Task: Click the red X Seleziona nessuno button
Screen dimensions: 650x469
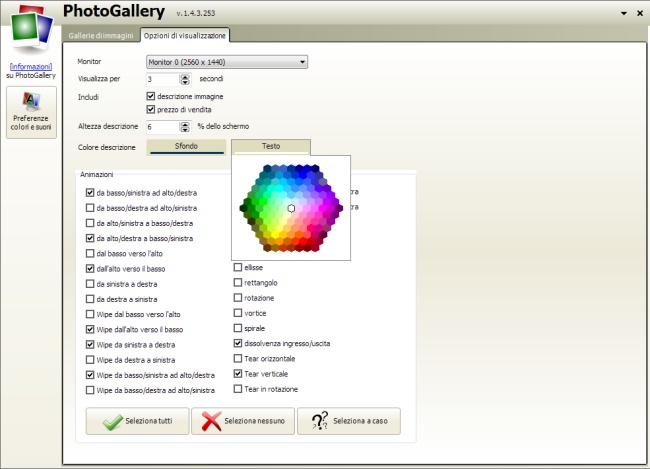Action: click(x=243, y=421)
